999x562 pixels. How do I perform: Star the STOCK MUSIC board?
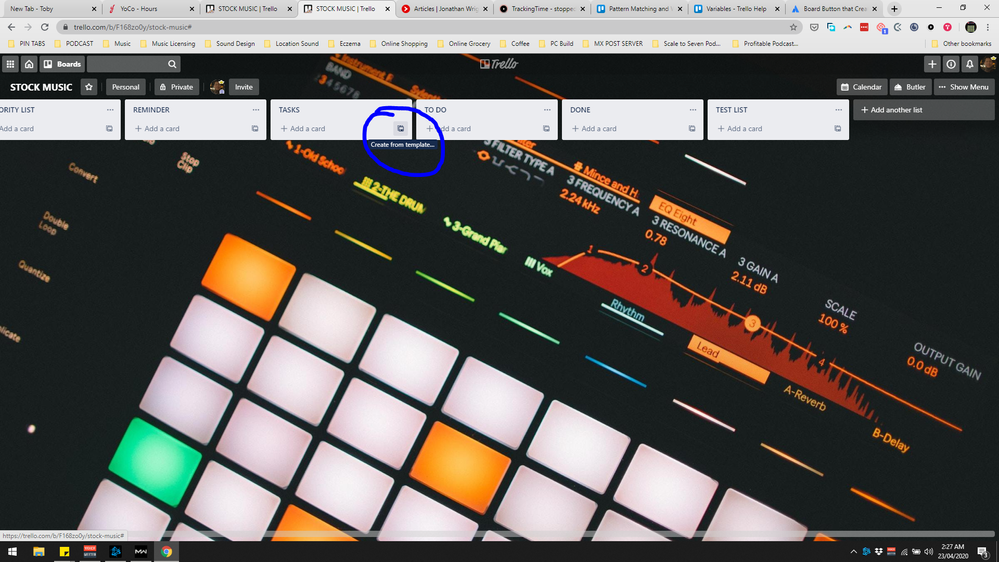pos(89,87)
